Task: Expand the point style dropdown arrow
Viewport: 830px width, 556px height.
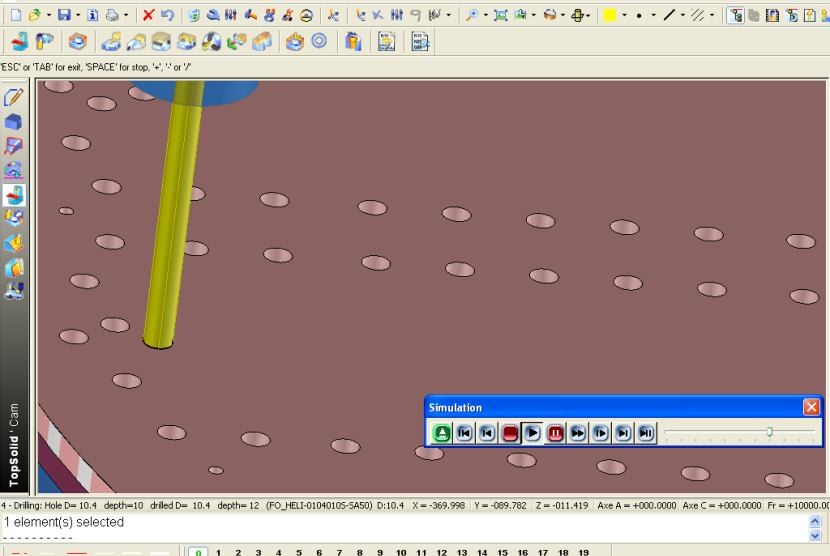Action: (653, 15)
